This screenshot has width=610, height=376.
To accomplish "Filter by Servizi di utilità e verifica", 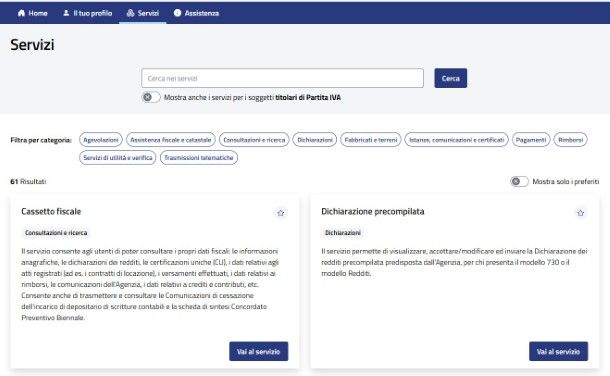I will [x=117, y=157].
